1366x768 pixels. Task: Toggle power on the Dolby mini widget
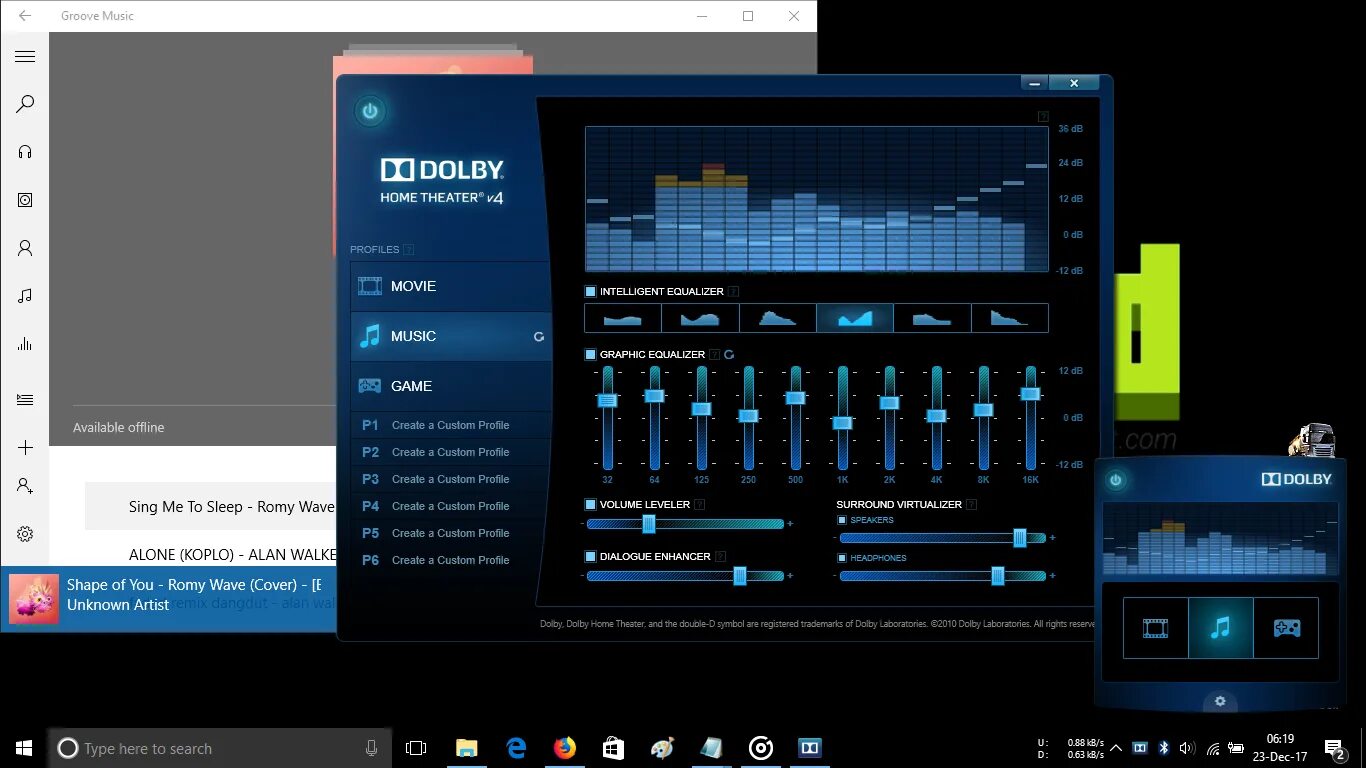pos(1116,480)
